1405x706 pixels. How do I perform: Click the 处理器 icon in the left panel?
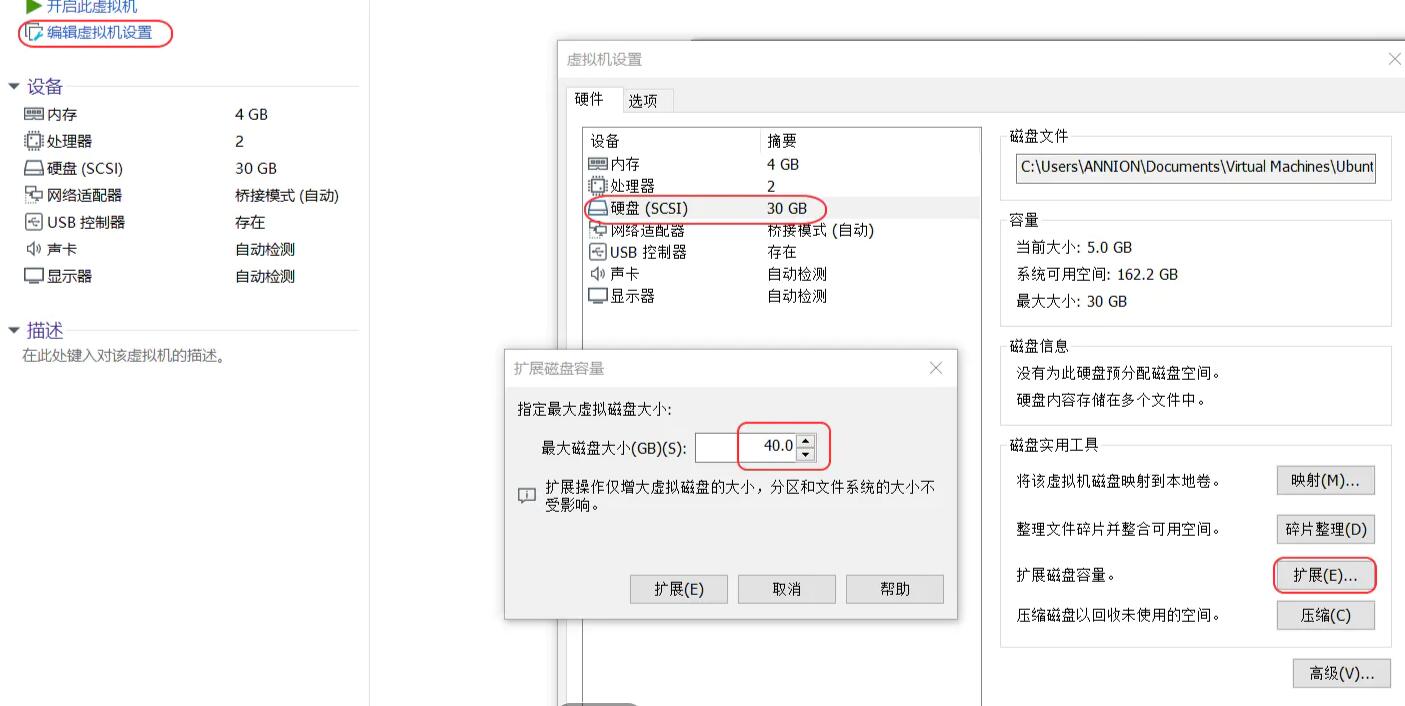click(34, 141)
